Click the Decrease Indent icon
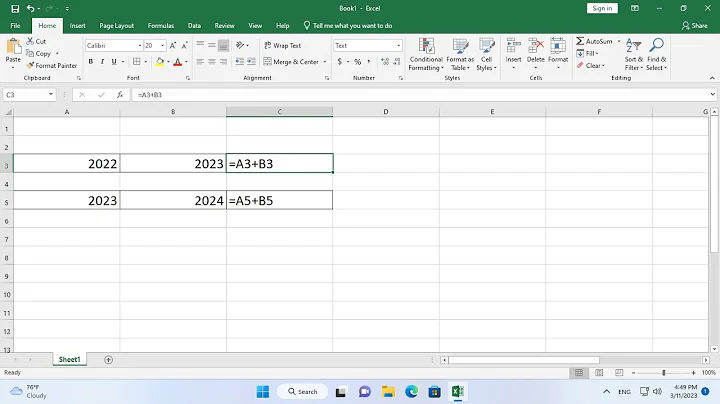Image resolution: width=720 pixels, height=404 pixels. pyautogui.click(x=240, y=62)
